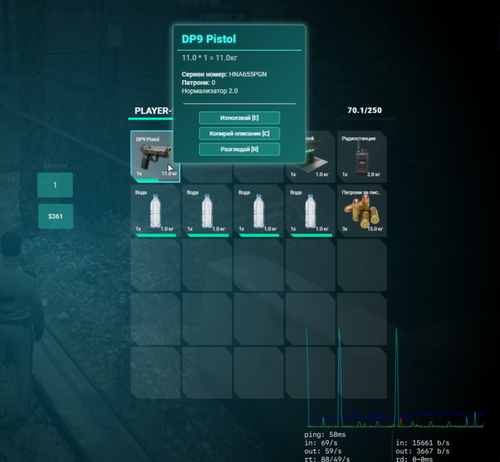
Task: Click the 2.0 кг weight on Радиостанция
Action: (x=374, y=174)
